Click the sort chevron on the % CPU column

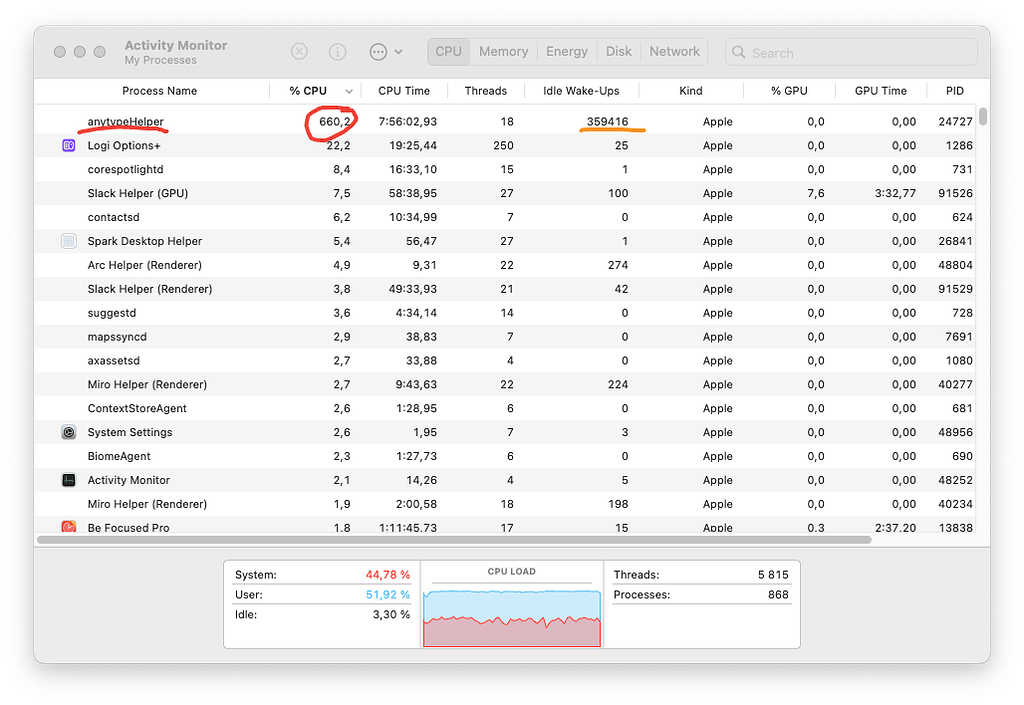(347, 90)
